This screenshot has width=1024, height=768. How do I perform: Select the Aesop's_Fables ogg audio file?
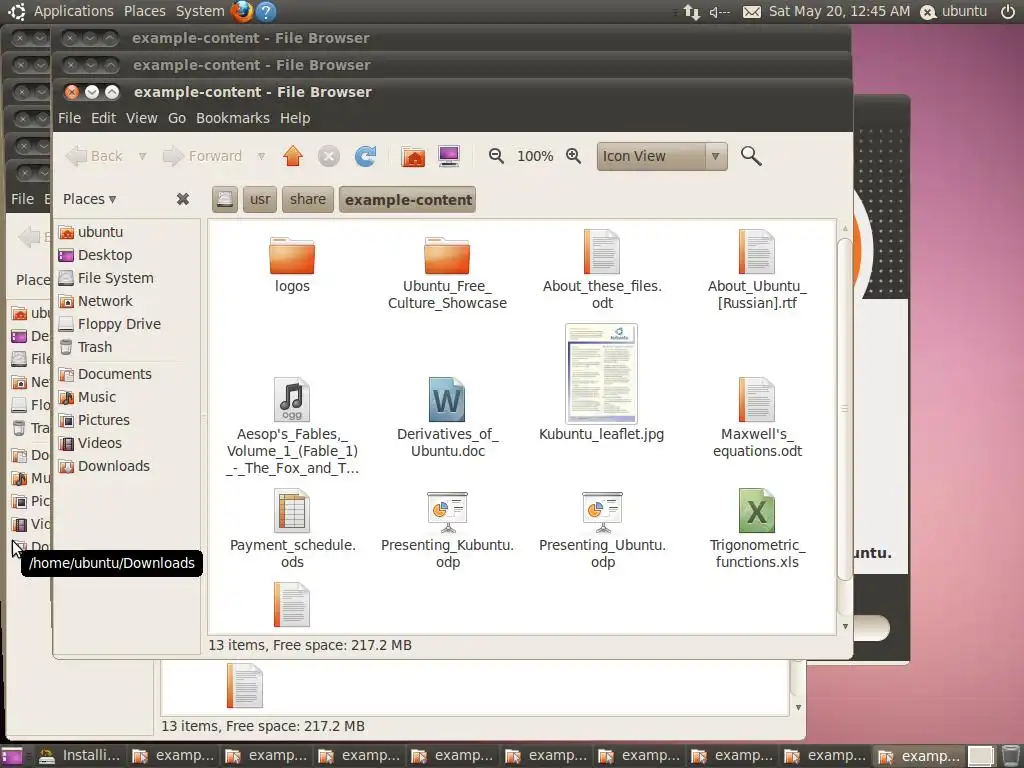(292, 426)
